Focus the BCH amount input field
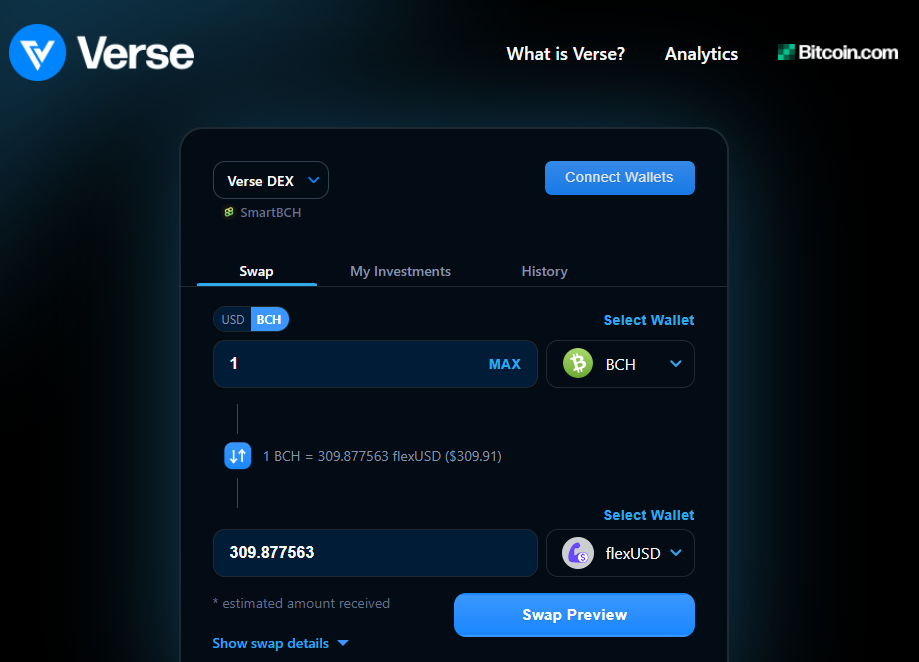This screenshot has width=919, height=662. 375,364
